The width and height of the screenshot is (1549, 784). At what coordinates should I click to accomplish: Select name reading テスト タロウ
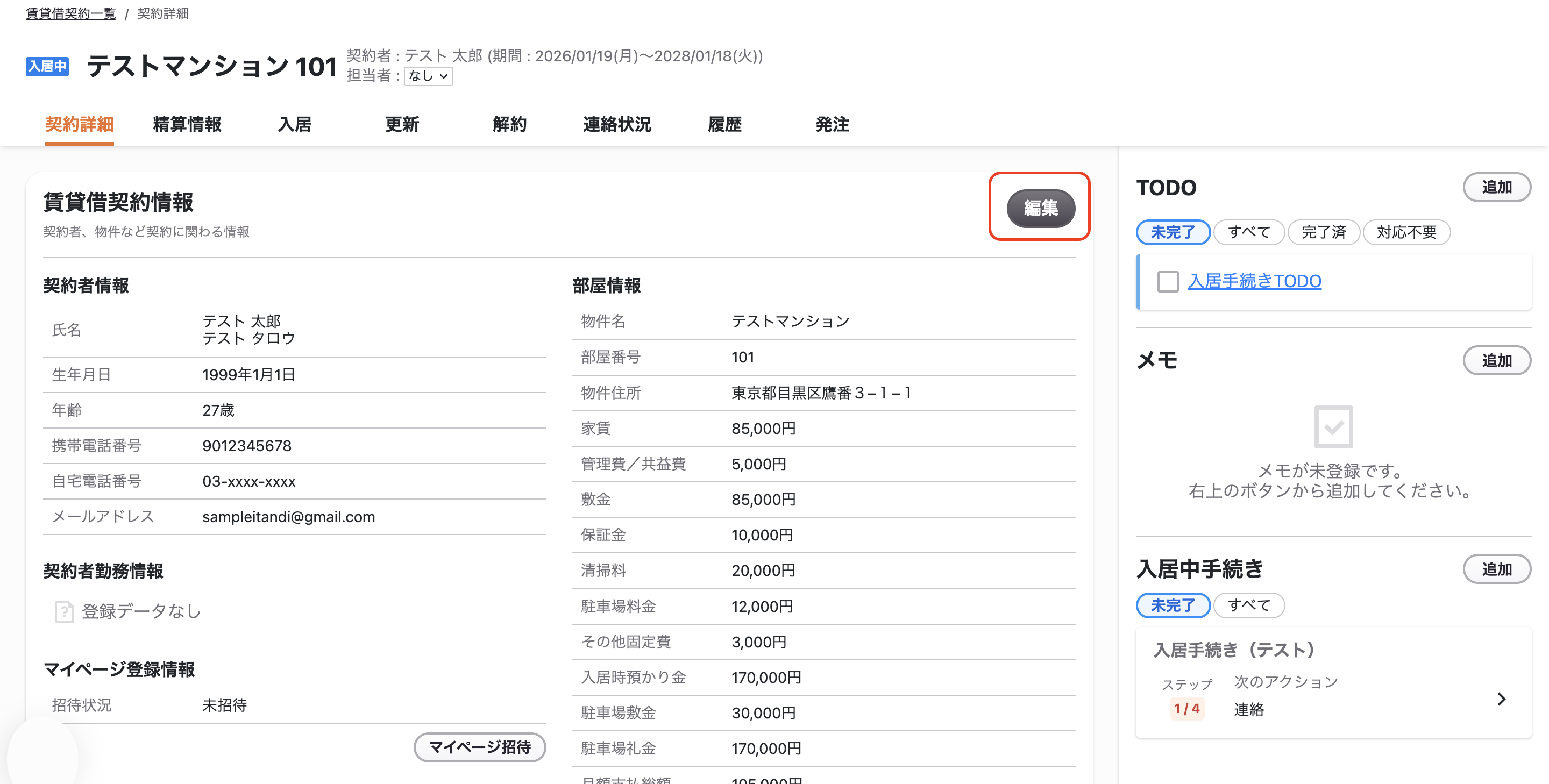tap(248, 338)
